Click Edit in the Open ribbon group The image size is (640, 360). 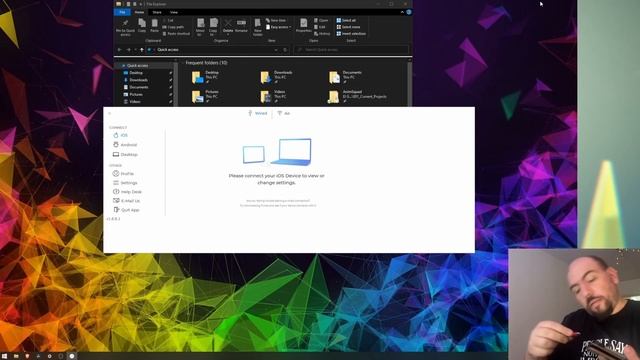[x=320, y=27]
